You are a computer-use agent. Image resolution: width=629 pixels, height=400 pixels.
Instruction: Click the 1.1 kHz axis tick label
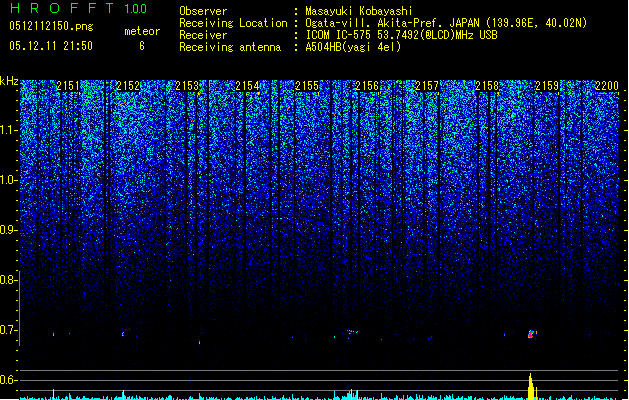(9, 130)
